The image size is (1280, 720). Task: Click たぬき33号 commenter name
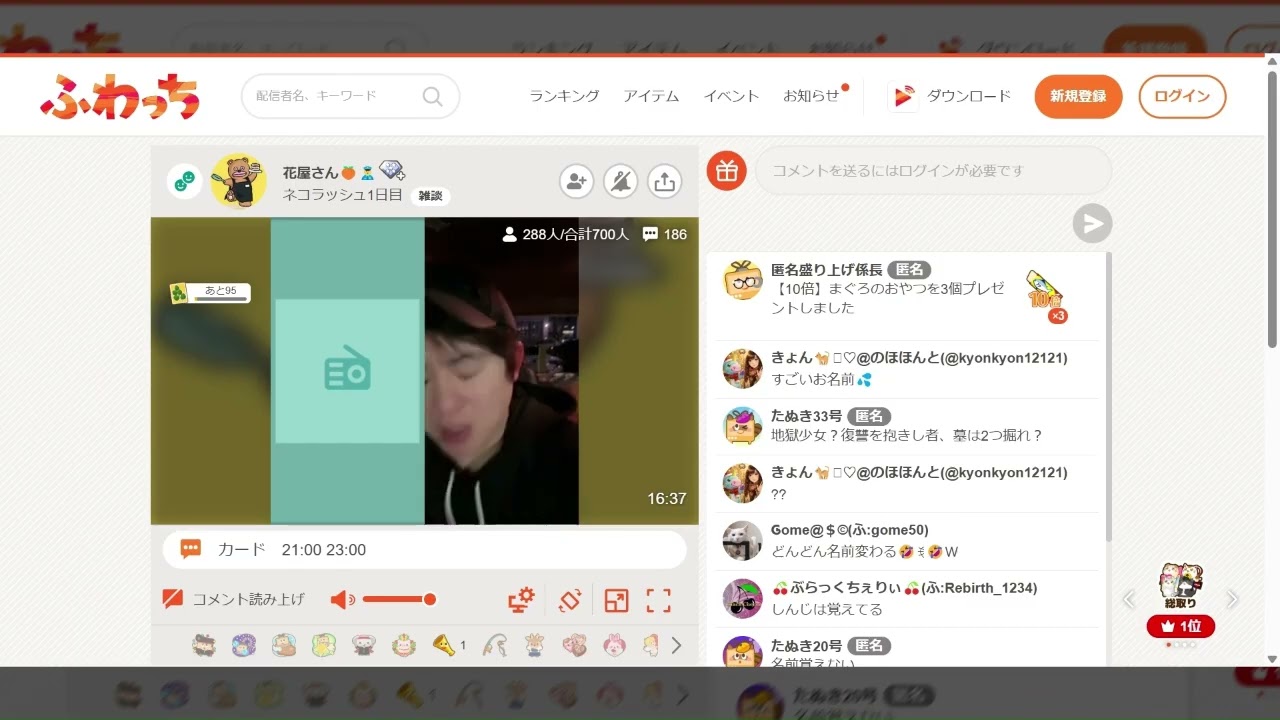click(806, 416)
